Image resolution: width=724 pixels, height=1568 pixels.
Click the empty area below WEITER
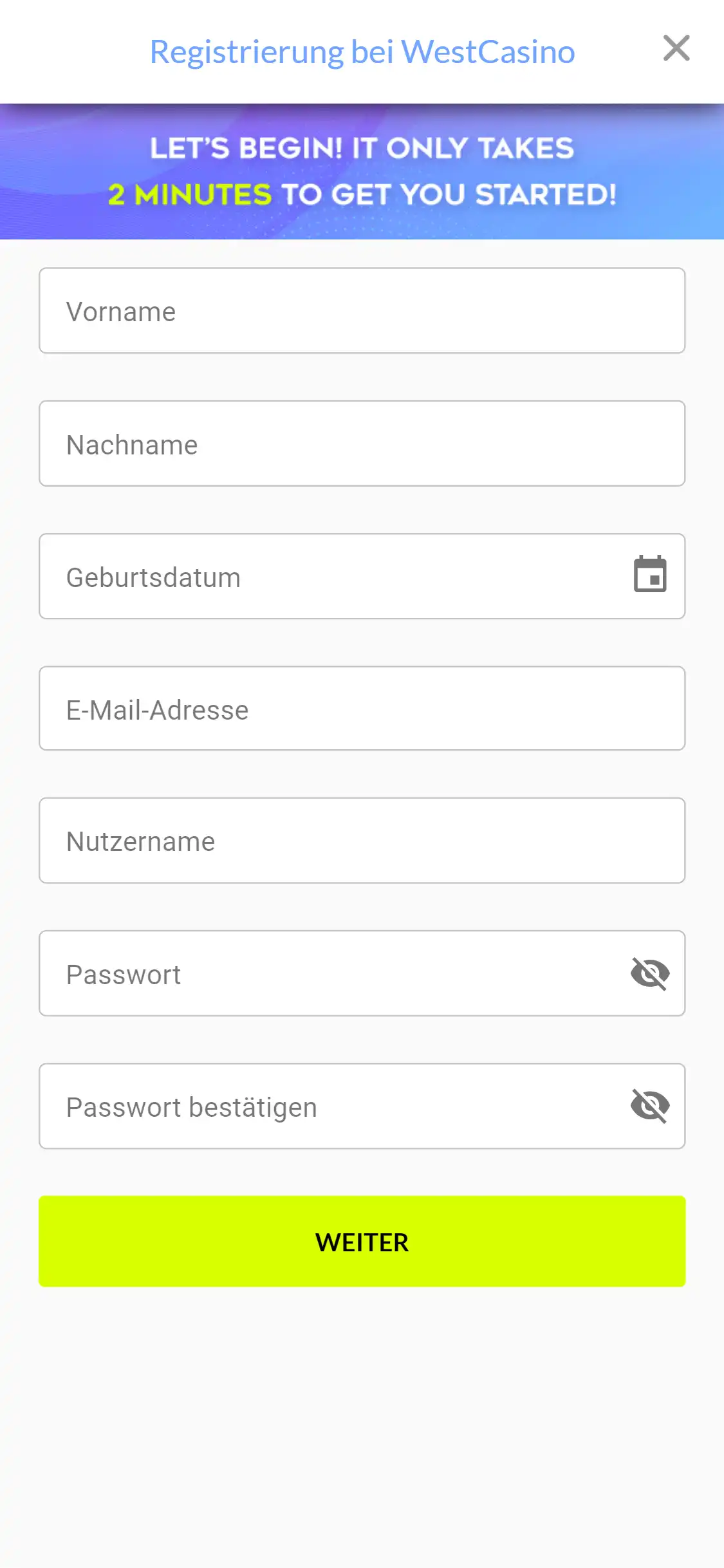[x=362, y=1416]
